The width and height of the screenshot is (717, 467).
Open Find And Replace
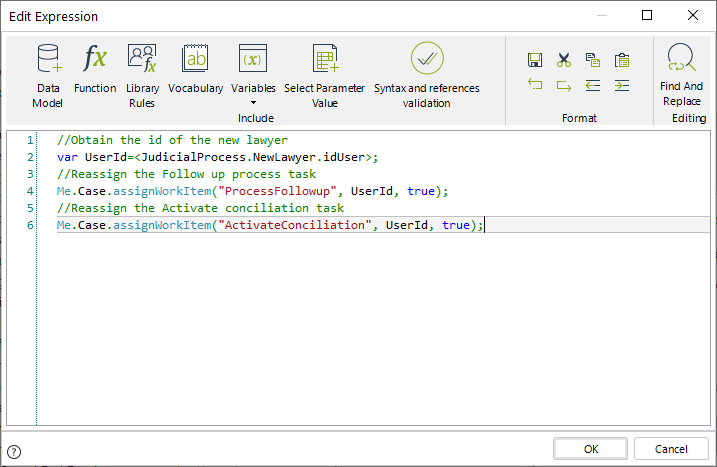(681, 75)
